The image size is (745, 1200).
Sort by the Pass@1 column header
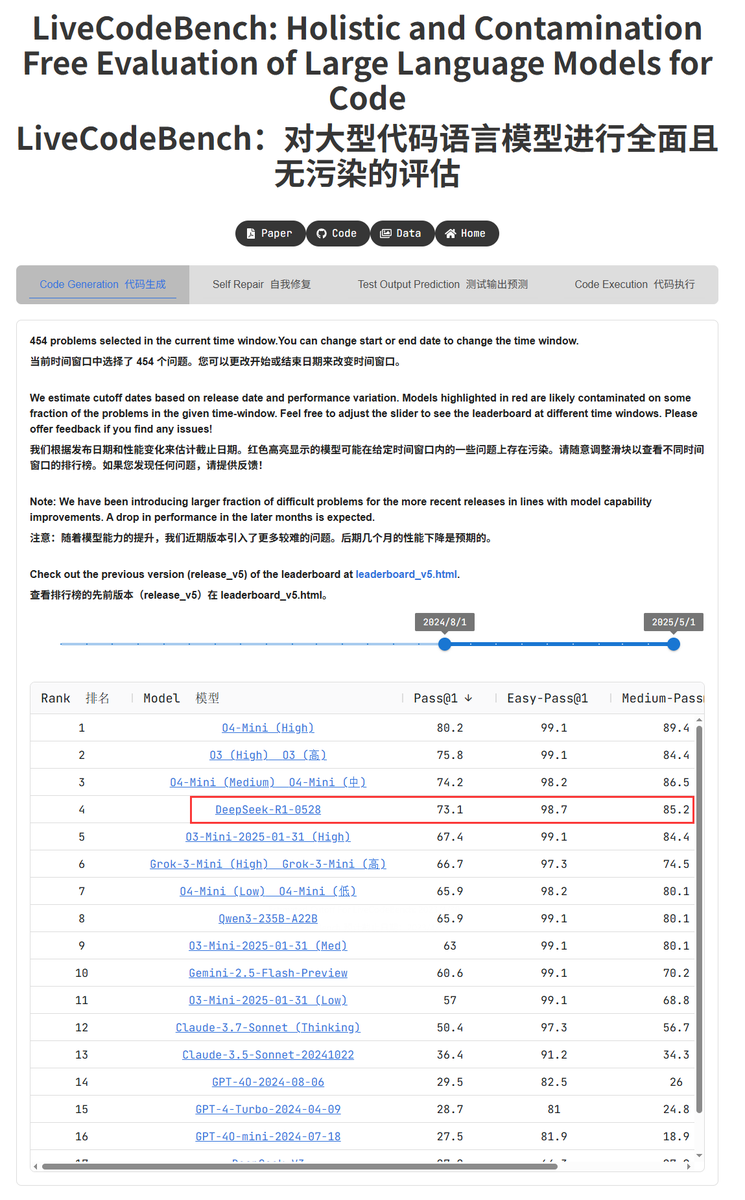point(444,698)
